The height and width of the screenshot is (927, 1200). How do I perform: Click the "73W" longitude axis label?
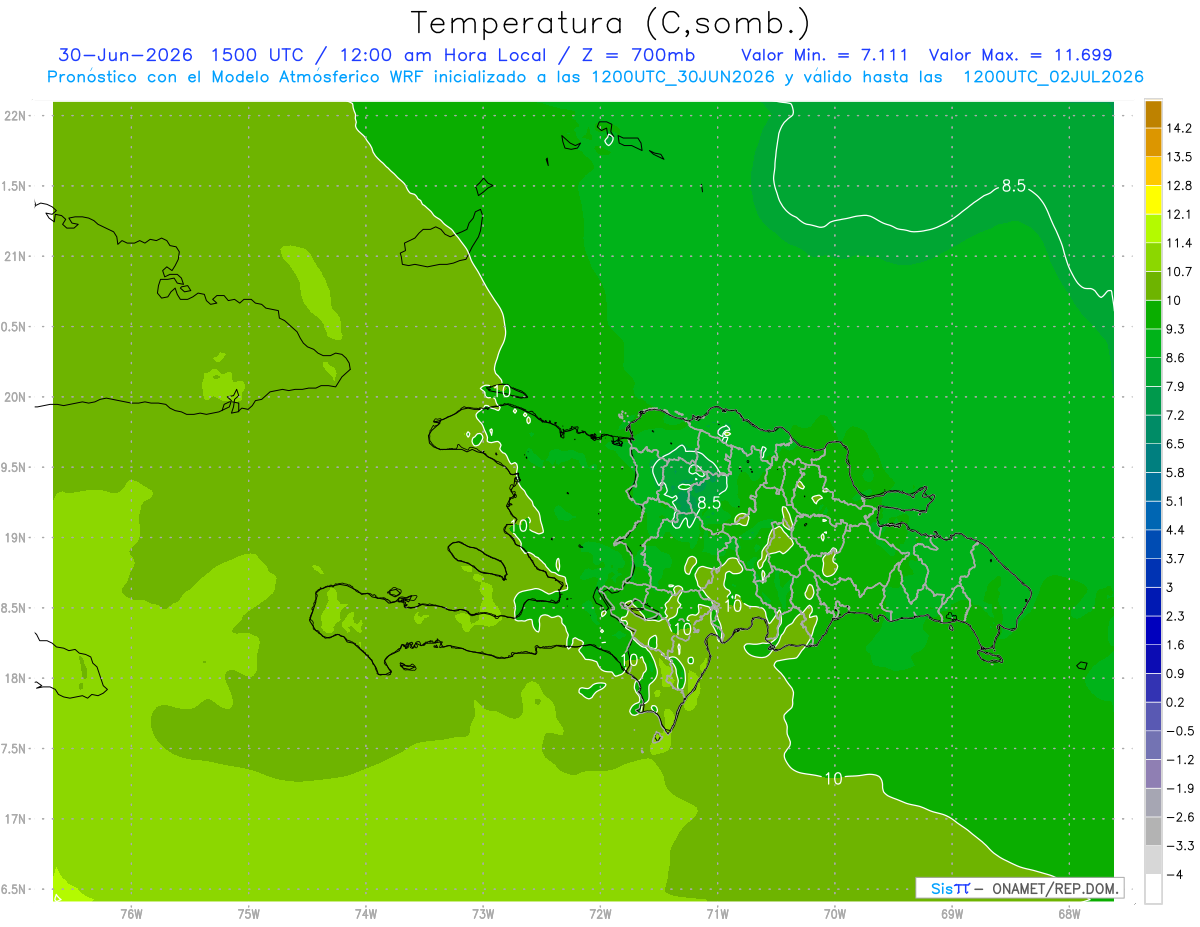(x=483, y=913)
